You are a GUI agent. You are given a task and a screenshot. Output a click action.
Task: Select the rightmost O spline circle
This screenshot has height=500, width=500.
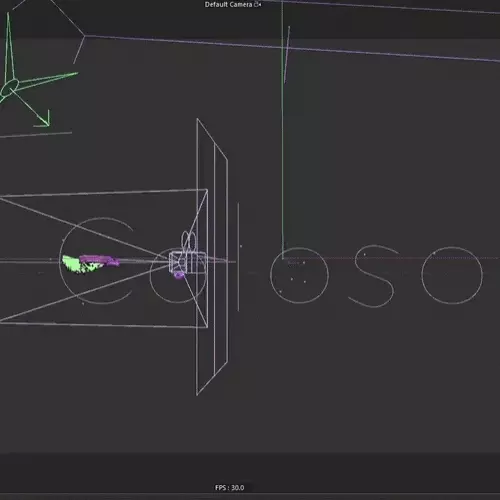[x=452, y=275]
